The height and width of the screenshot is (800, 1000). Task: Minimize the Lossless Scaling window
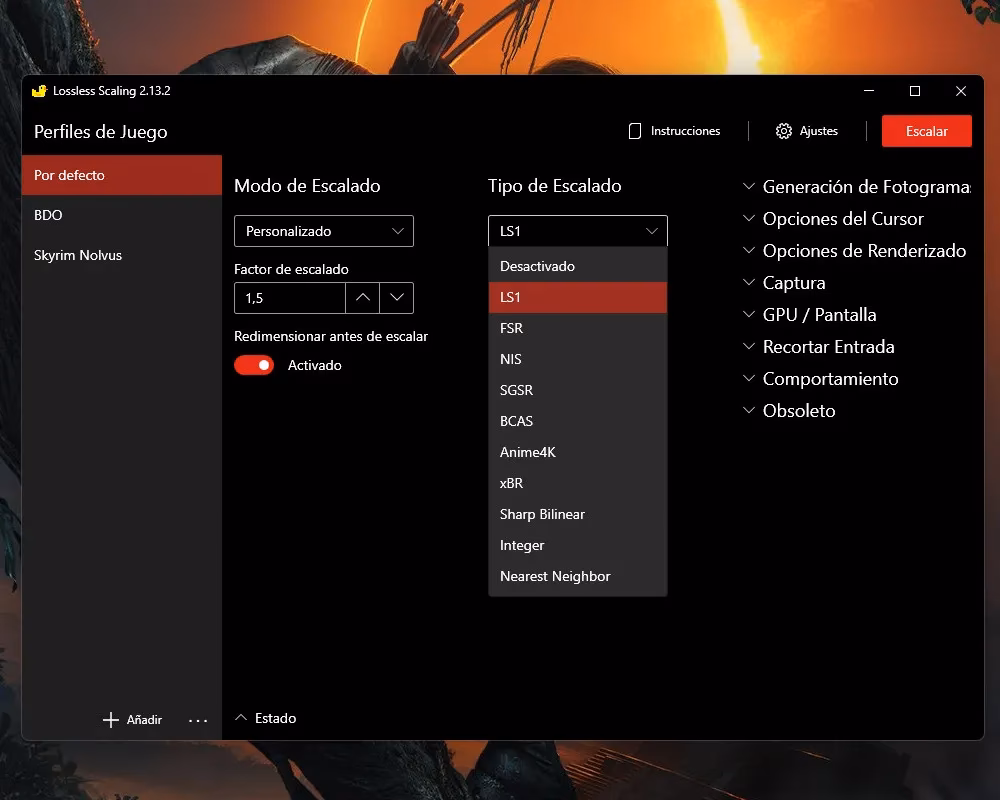pyautogui.click(x=869, y=91)
